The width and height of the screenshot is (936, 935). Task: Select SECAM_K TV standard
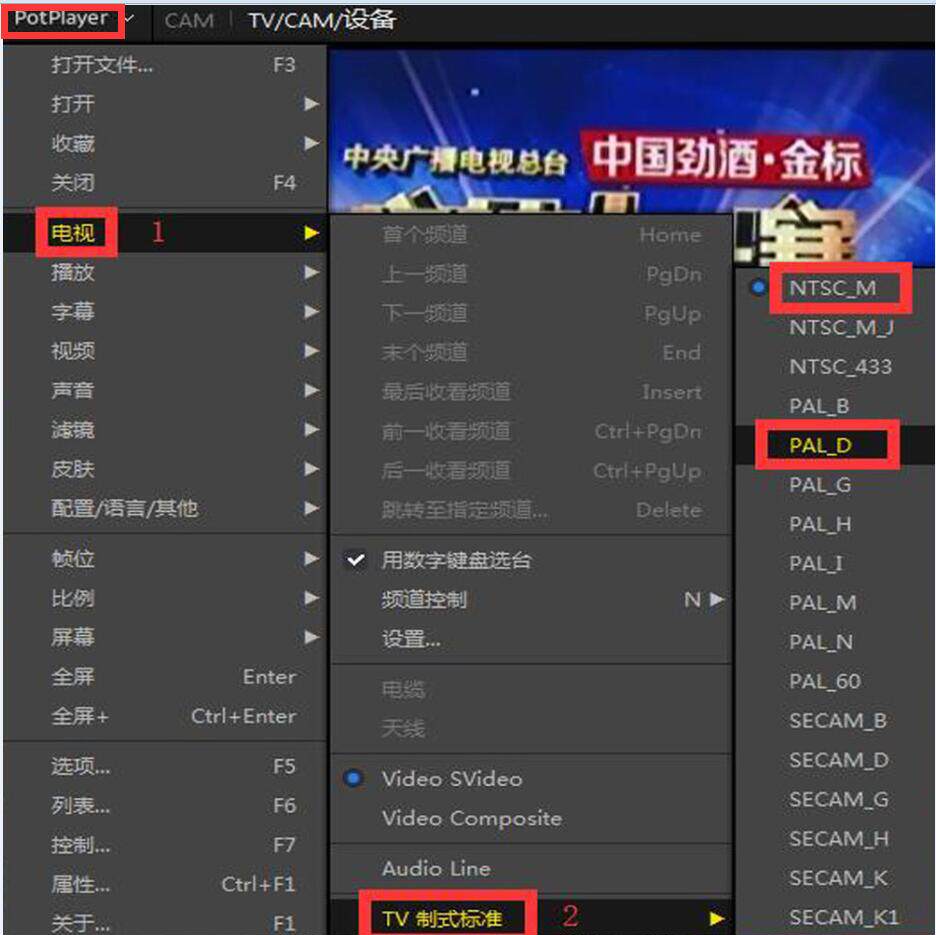point(835,878)
